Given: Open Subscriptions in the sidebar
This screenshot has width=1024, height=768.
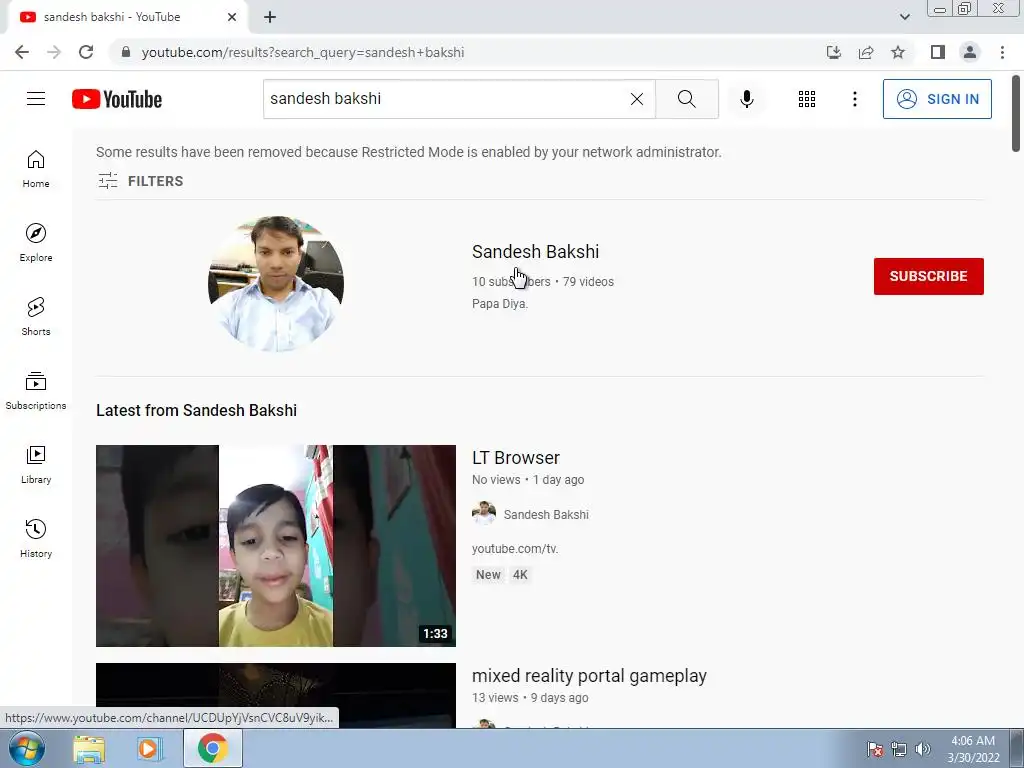Looking at the screenshot, I should pyautogui.click(x=36, y=391).
